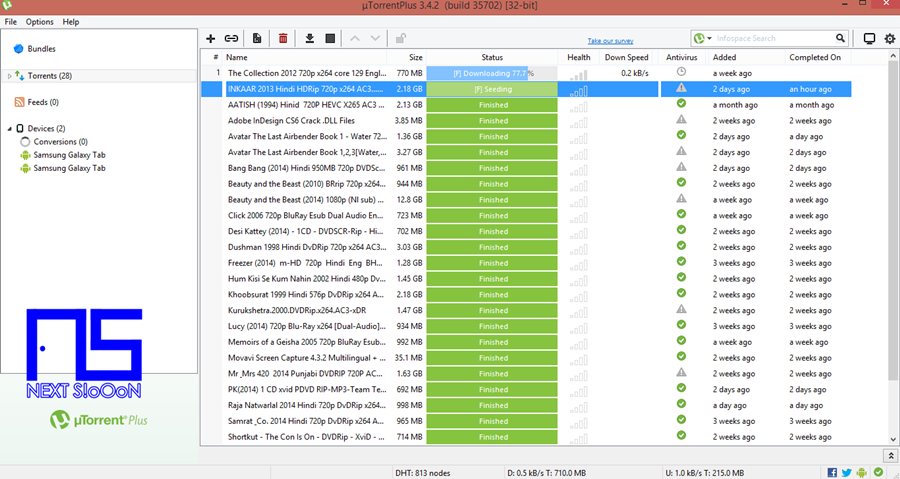Sort by the Down Speed column header
The width and height of the screenshot is (900, 479).
(x=626, y=57)
